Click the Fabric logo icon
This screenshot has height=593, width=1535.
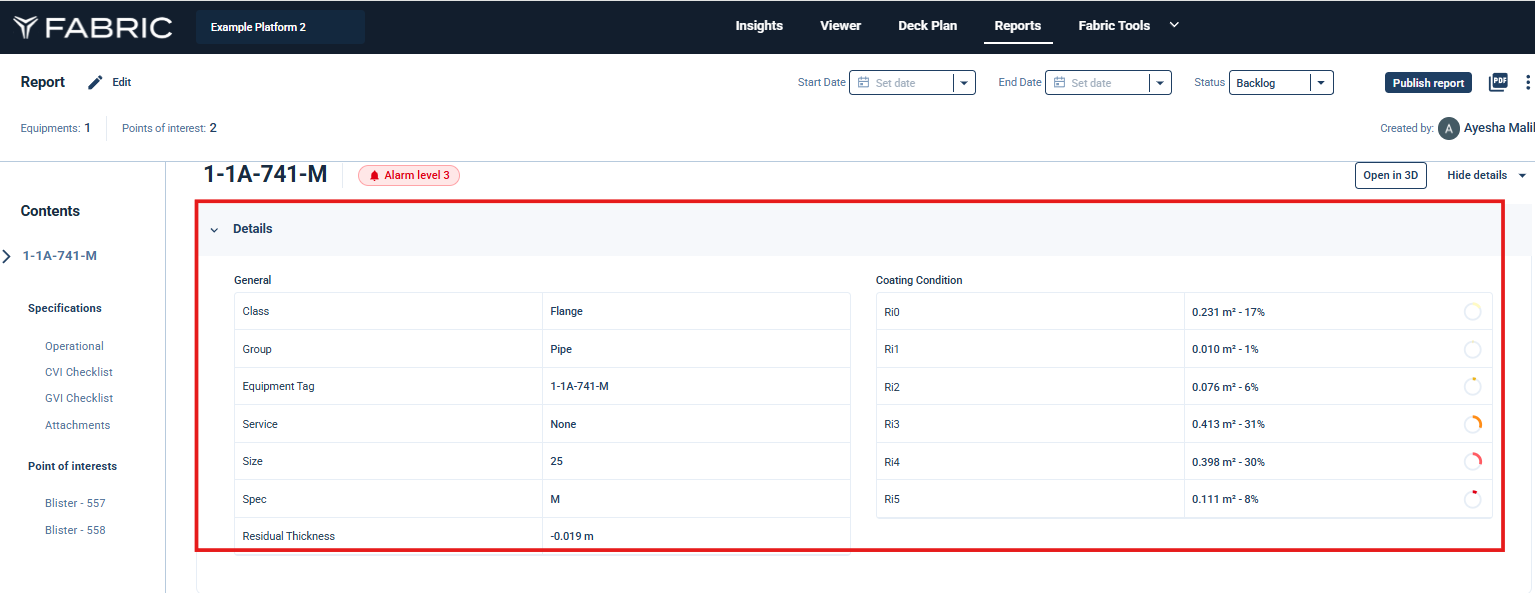pos(26,27)
